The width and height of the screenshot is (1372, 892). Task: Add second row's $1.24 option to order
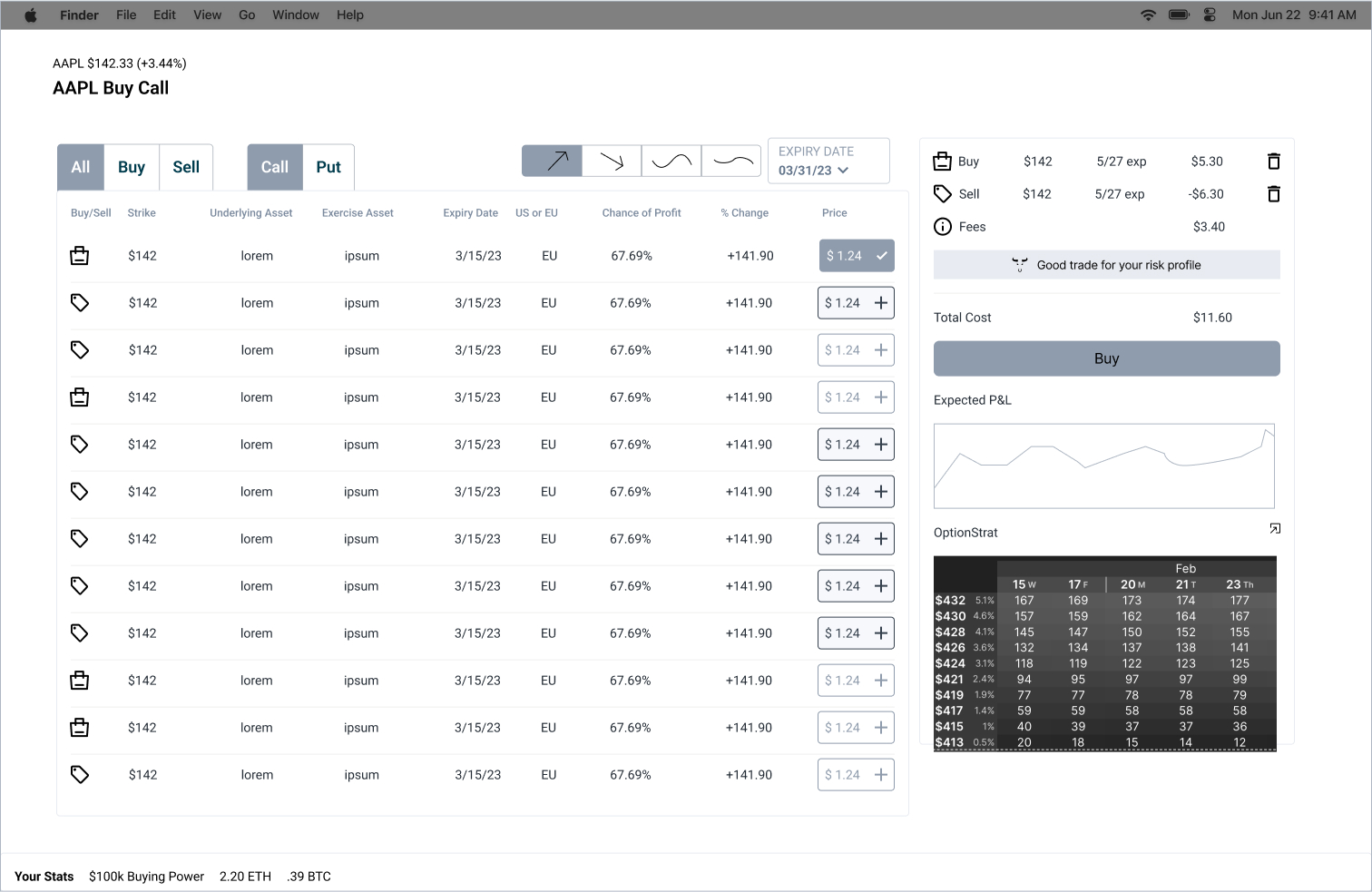(880, 303)
